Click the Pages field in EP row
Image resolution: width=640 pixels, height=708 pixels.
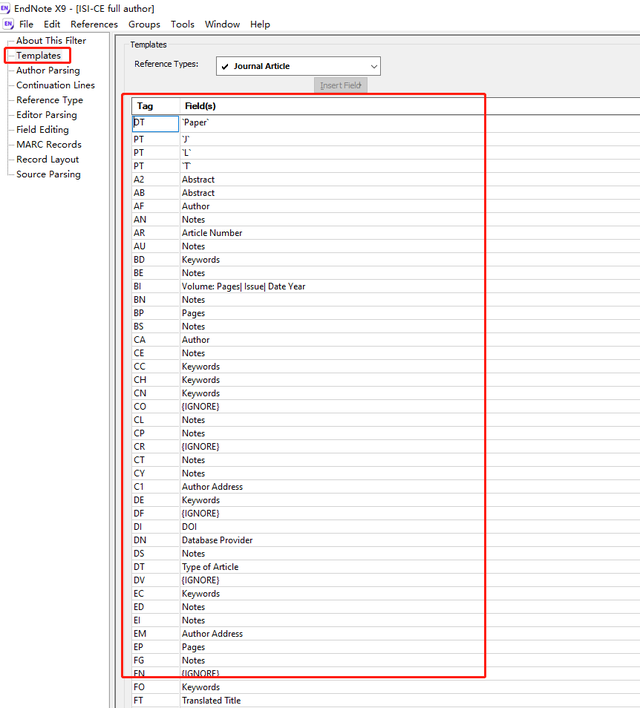point(410,647)
